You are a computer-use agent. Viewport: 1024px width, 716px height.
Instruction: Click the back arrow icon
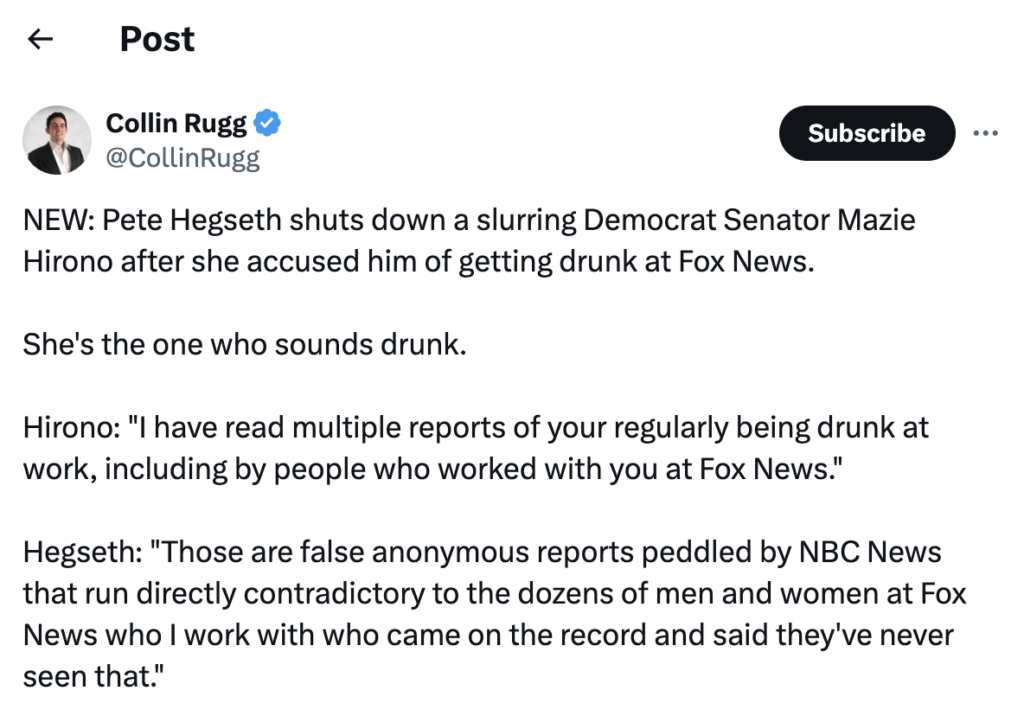[40, 40]
